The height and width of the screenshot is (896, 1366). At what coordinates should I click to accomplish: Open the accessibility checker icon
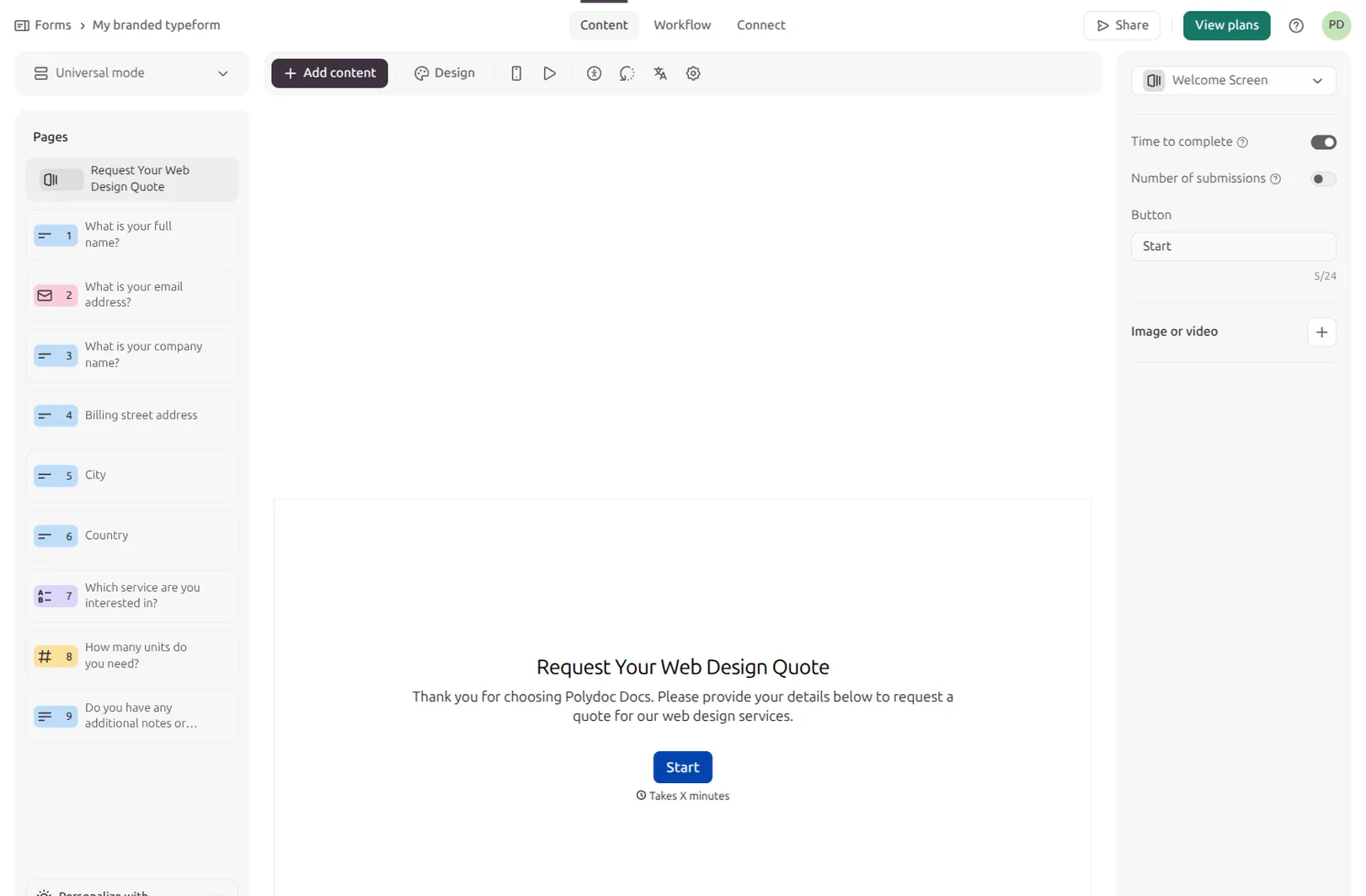[x=594, y=73]
